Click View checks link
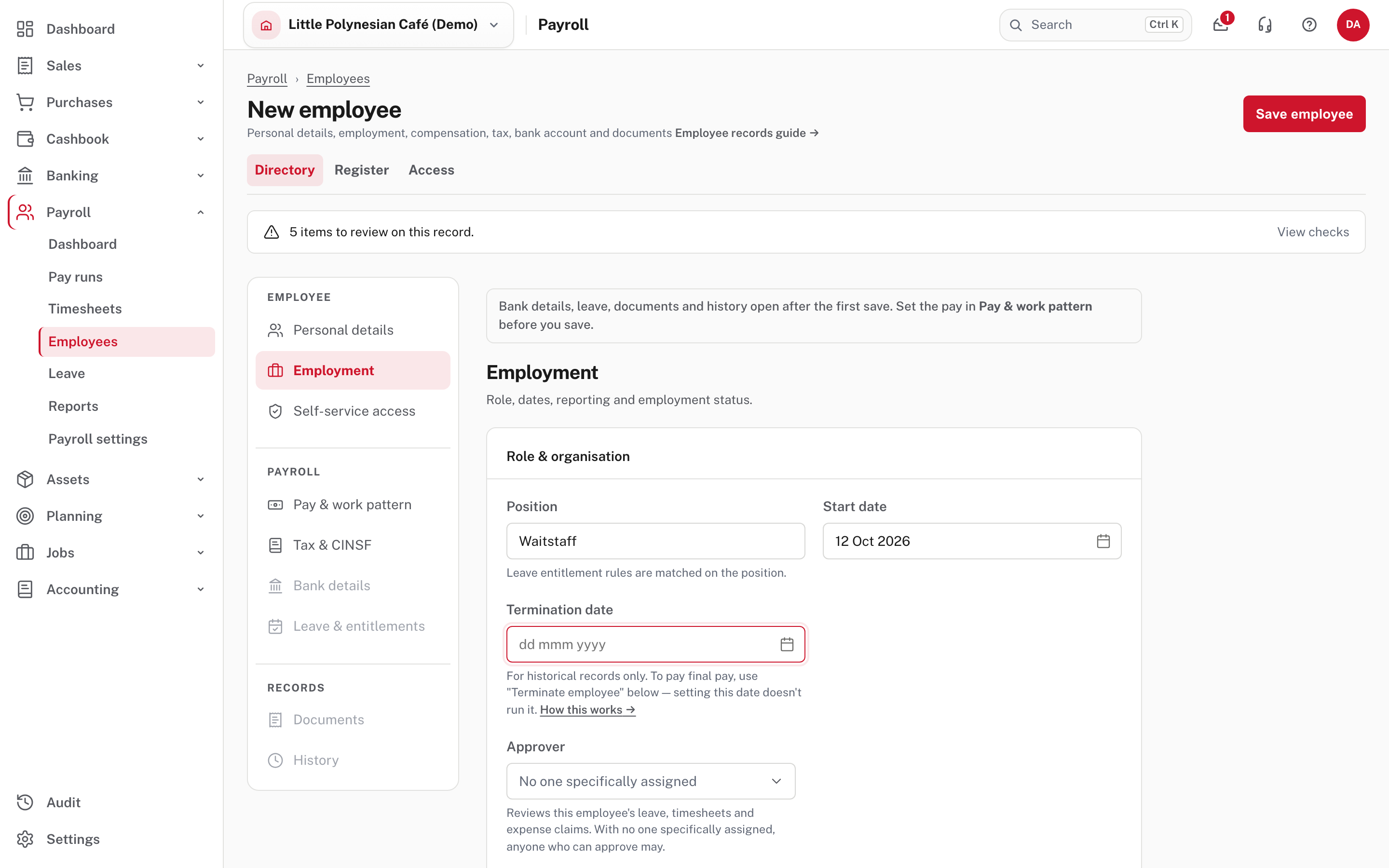This screenshot has width=1389, height=868. (x=1313, y=232)
